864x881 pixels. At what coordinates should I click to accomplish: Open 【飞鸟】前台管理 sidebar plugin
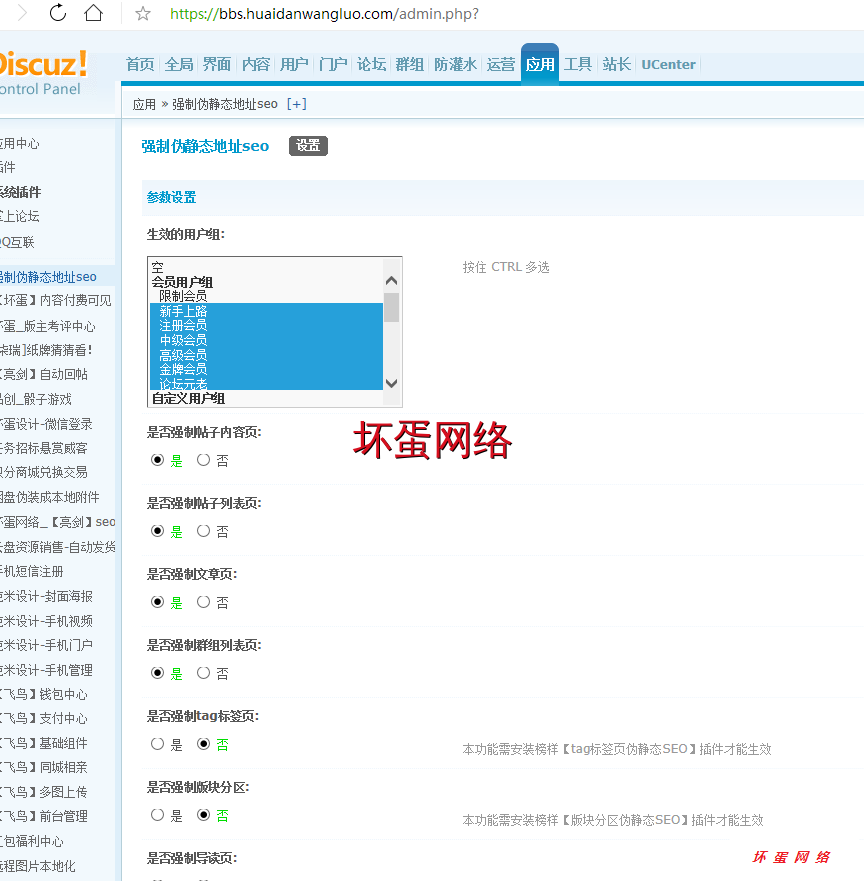44,816
